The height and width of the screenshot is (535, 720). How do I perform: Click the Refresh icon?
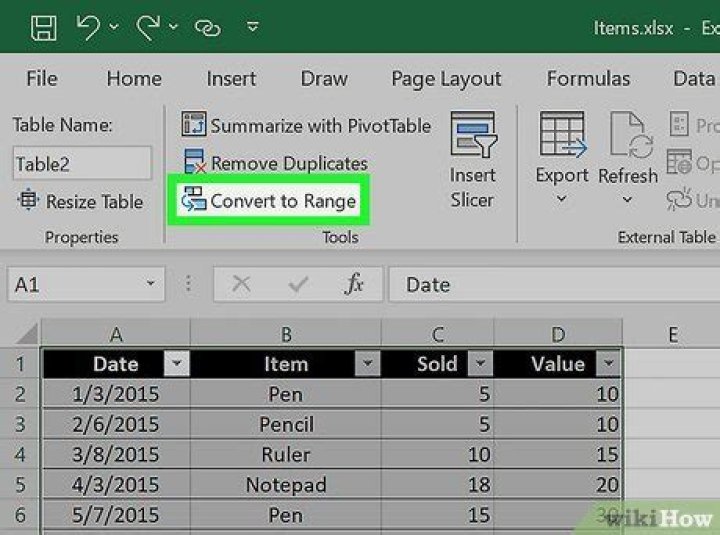pyautogui.click(x=631, y=135)
